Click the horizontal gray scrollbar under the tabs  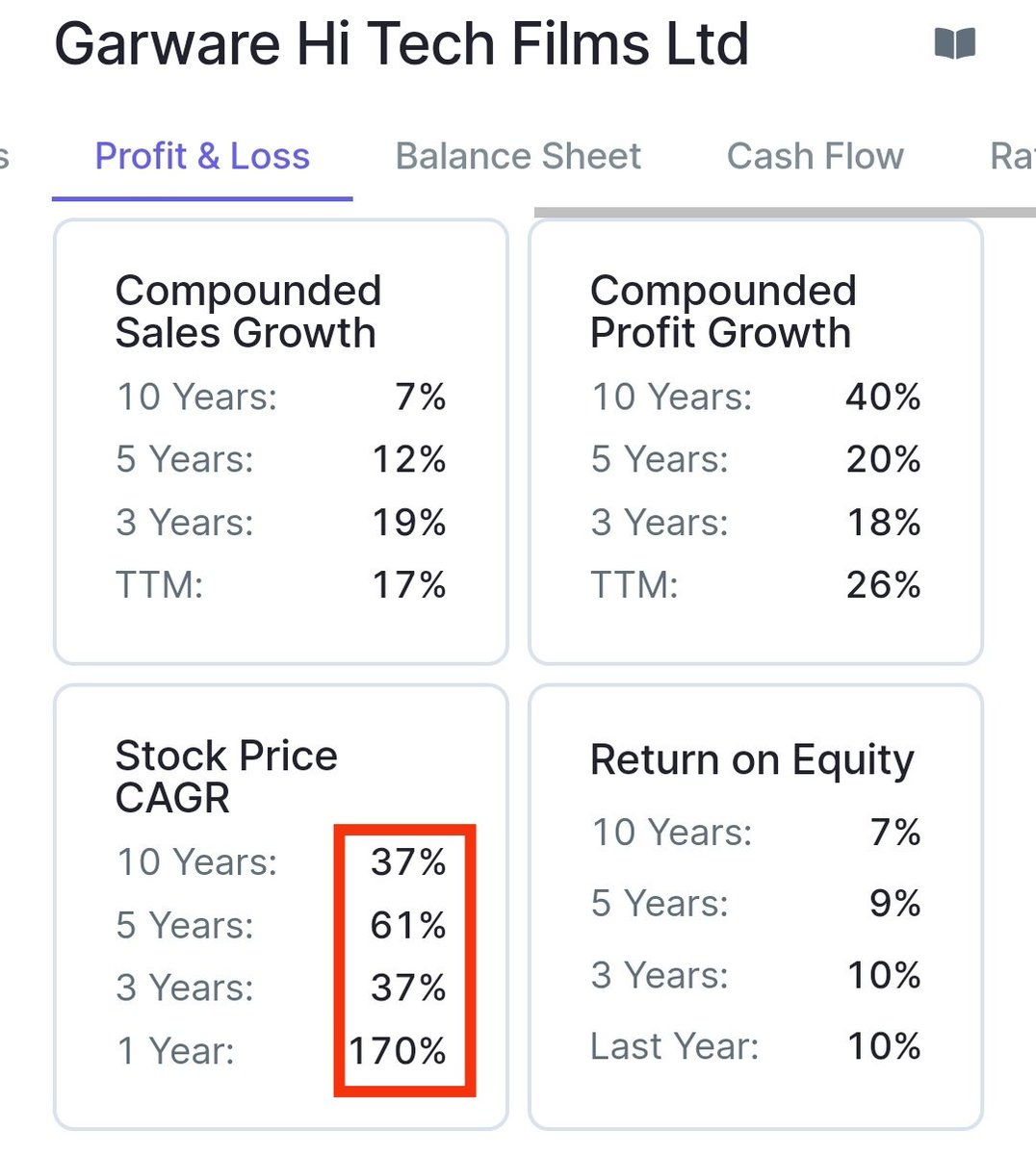tap(784, 212)
